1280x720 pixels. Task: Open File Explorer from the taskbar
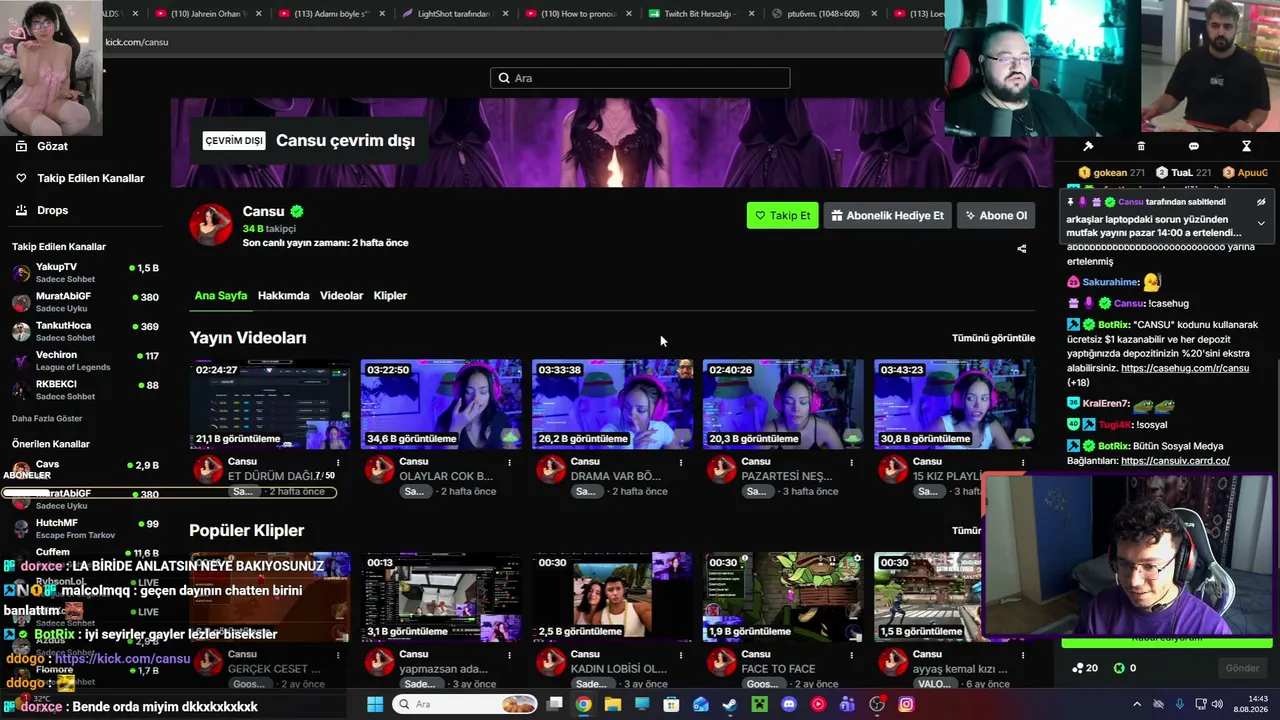tap(612, 704)
